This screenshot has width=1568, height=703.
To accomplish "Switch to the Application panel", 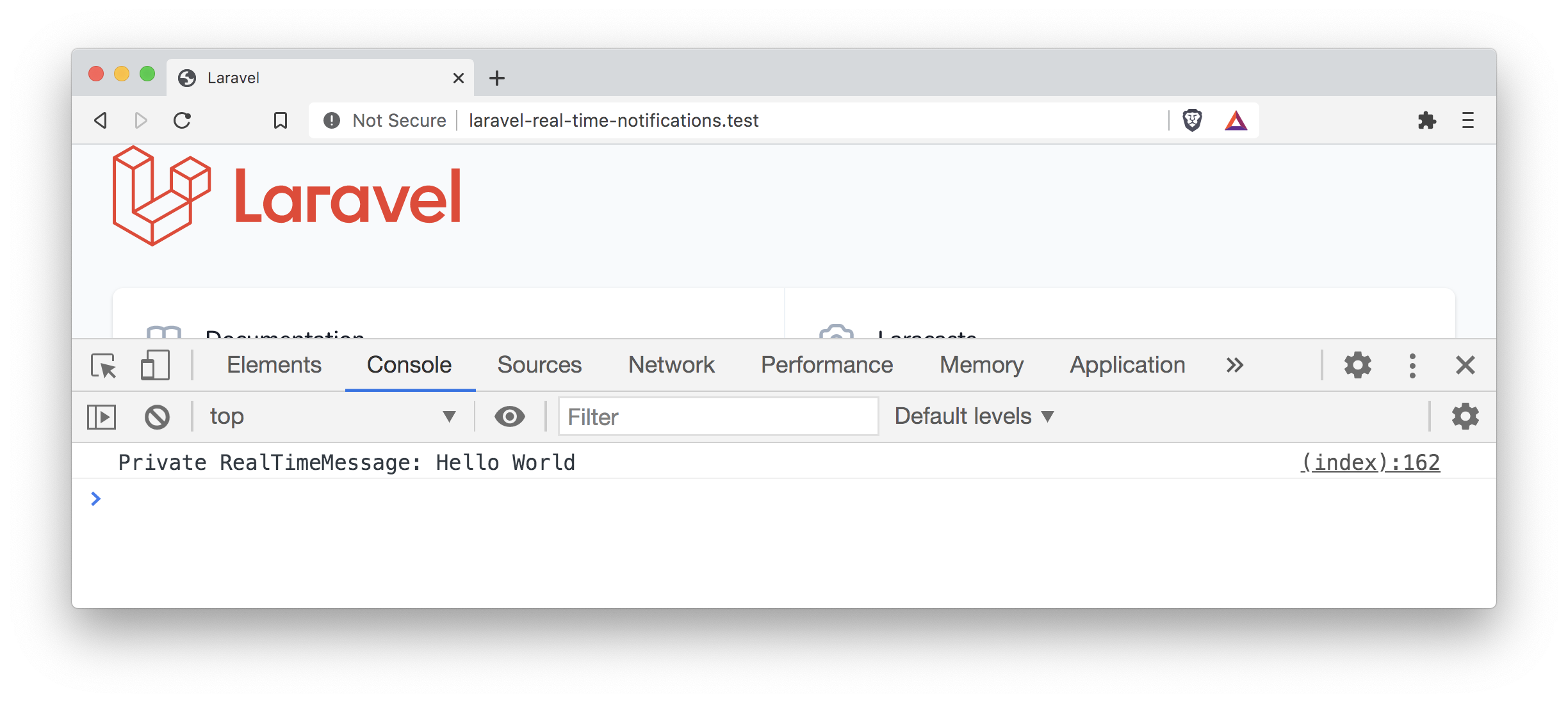I will coord(1127,365).
